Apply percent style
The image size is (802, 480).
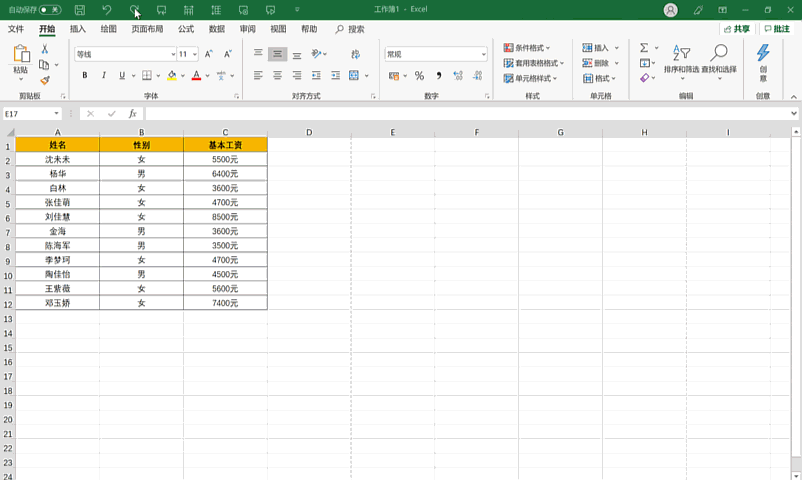coord(419,76)
